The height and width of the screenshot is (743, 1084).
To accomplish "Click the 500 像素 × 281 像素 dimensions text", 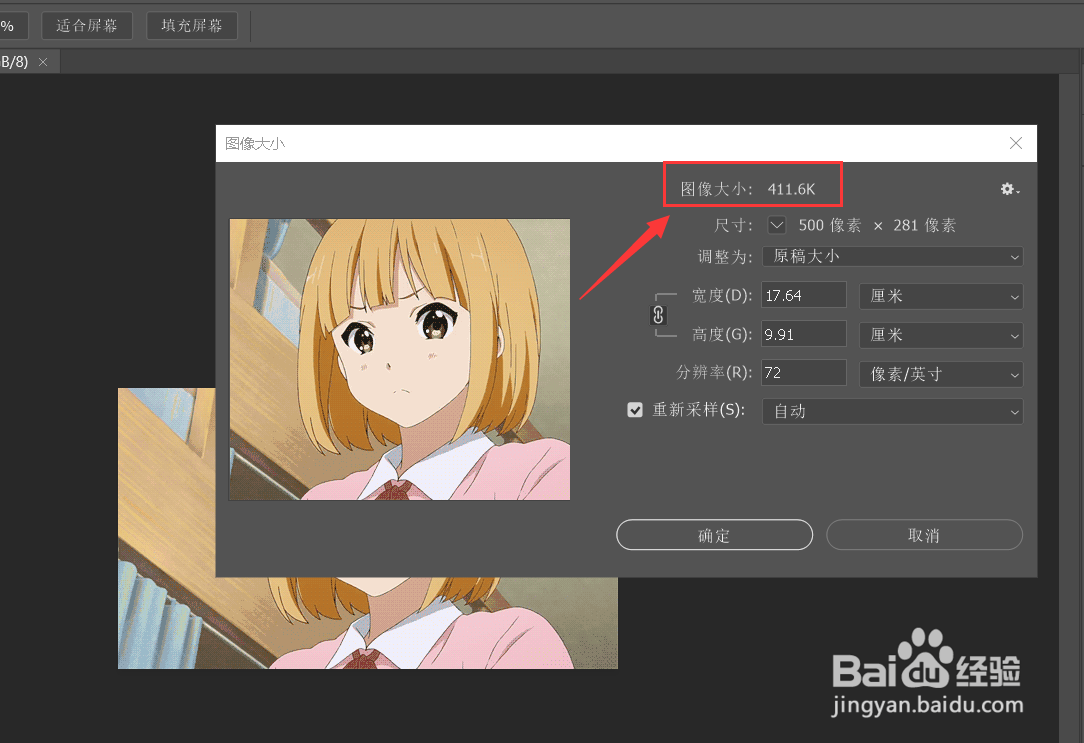I will coord(877,225).
